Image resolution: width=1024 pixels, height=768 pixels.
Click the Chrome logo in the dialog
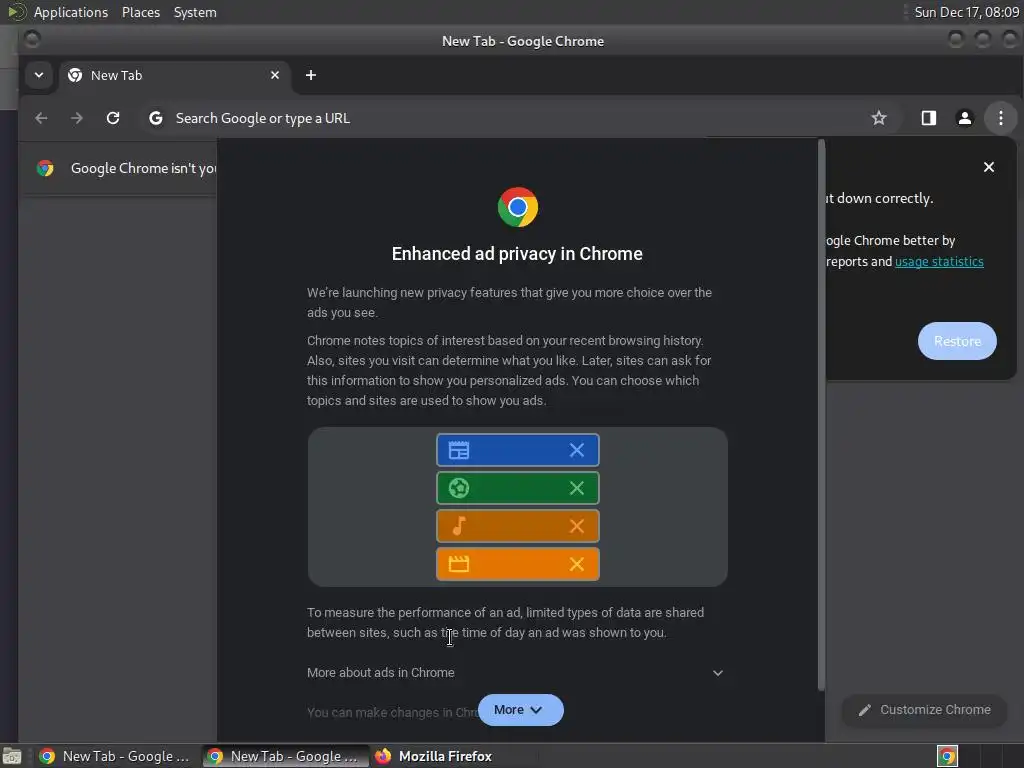tap(518, 207)
